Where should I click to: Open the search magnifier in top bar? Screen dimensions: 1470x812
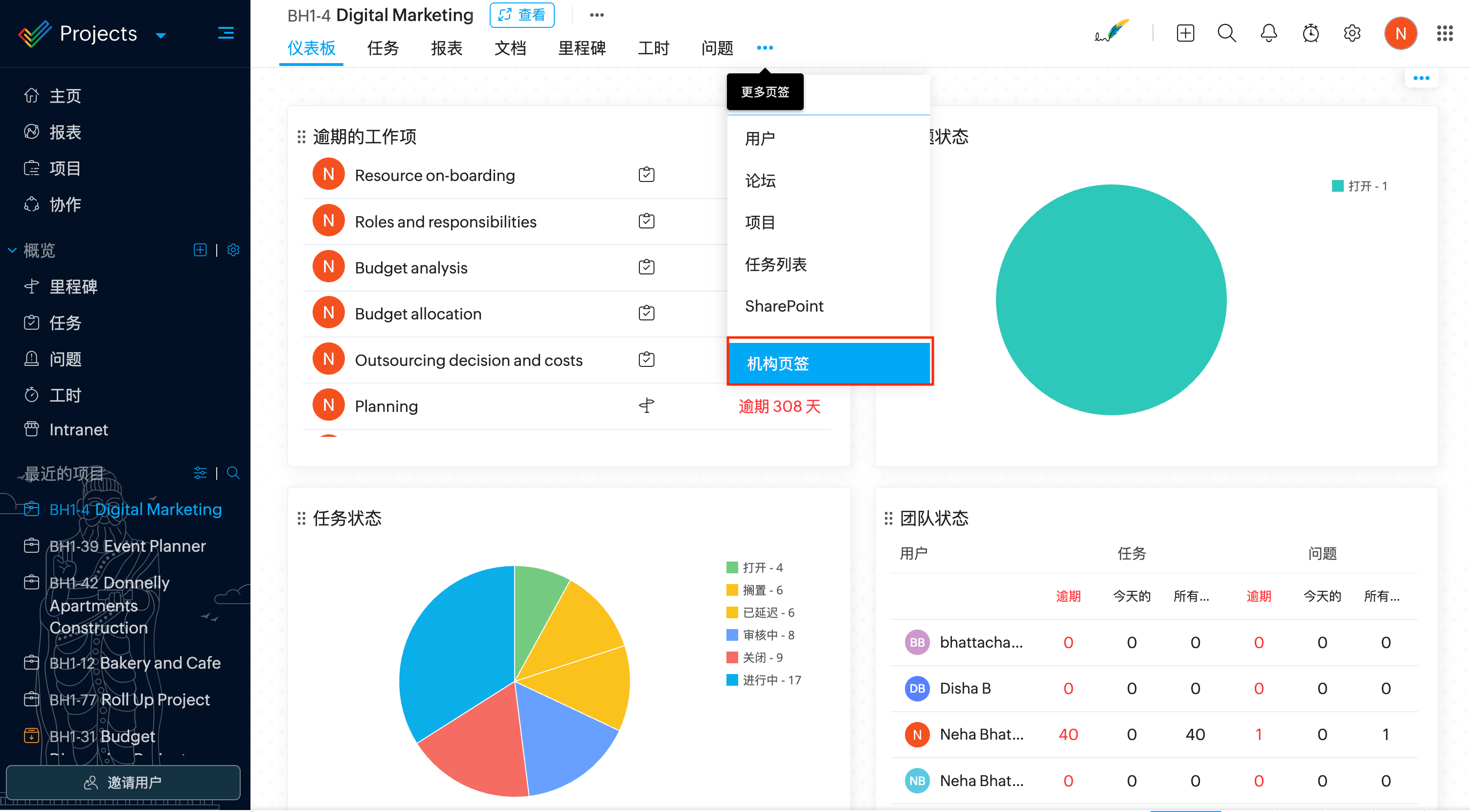[1226, 33]
